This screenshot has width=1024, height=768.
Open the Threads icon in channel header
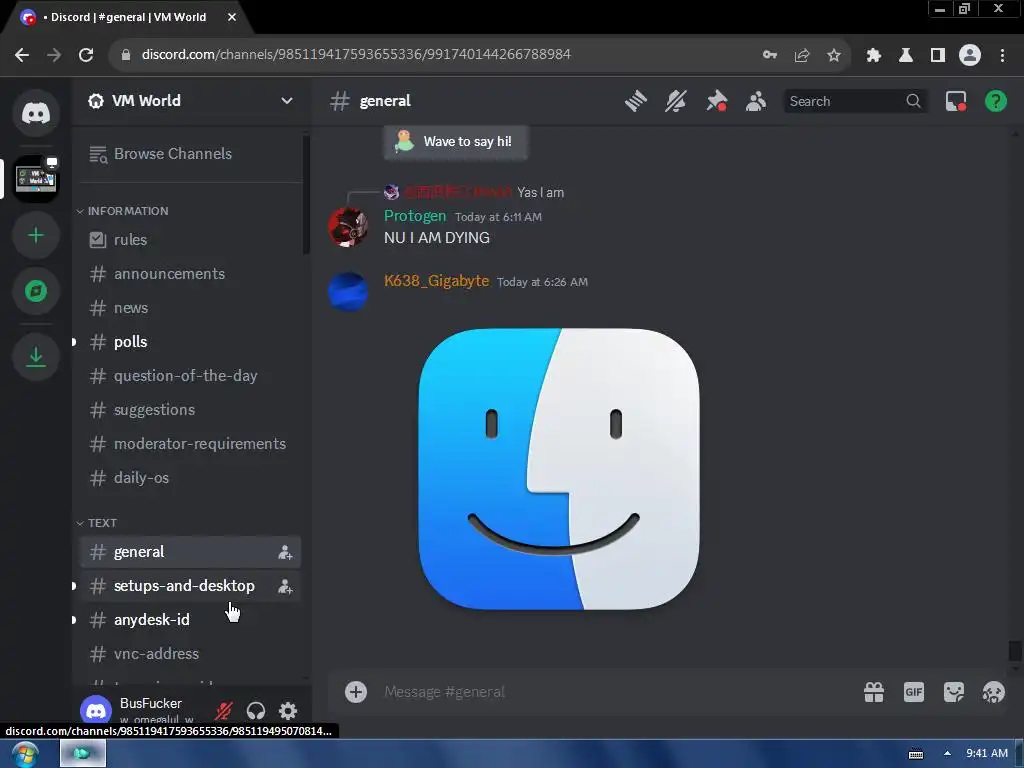pyautogui.click(x=635, y=101)
